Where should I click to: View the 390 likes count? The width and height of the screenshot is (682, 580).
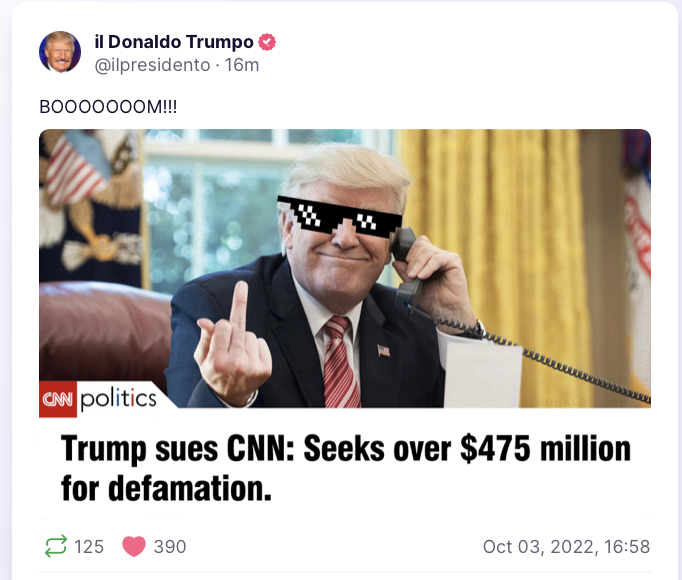pos(170,547)
